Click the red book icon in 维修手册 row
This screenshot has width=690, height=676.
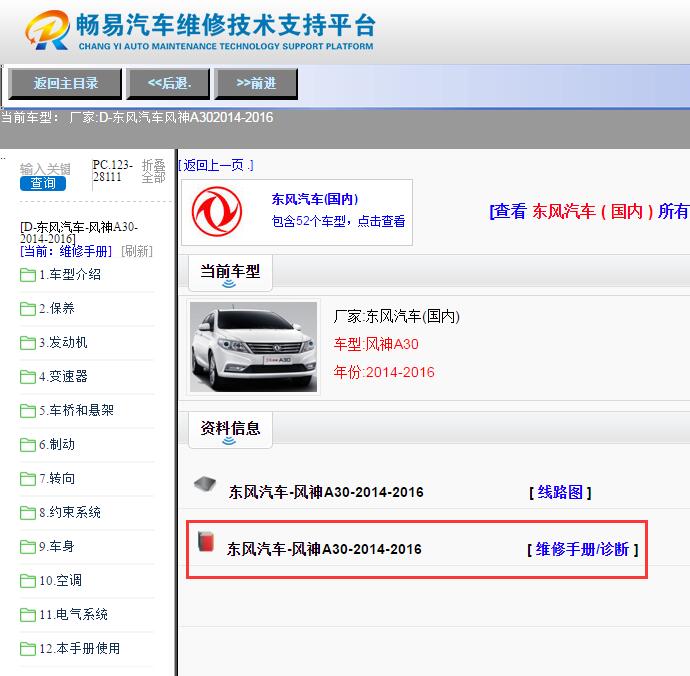tap(206, 541)
